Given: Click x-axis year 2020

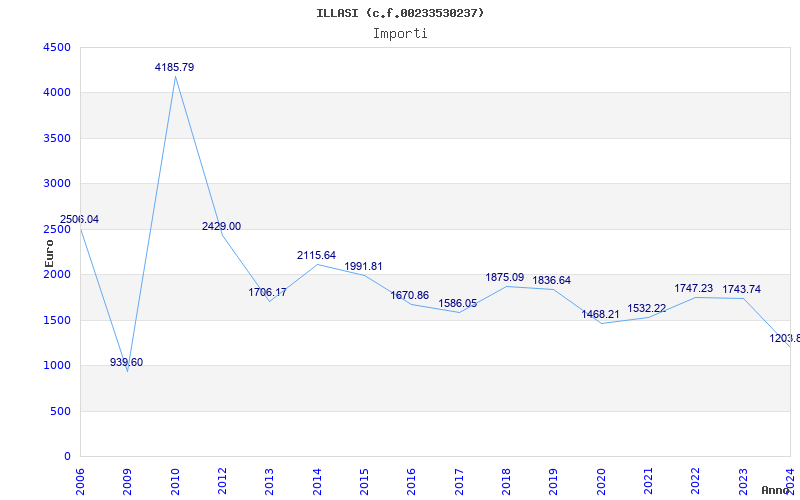Looking at the screenshot, I should pos(601,482).
